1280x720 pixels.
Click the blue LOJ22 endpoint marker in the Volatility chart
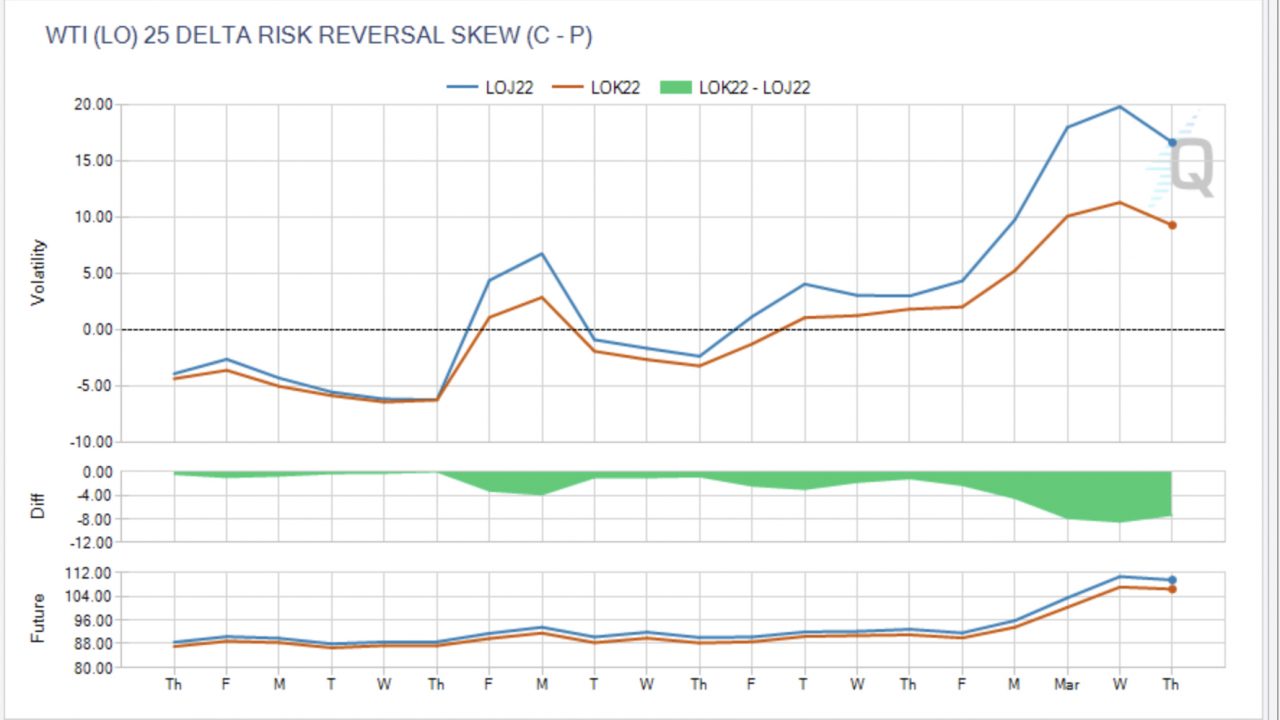(1172, 143)
